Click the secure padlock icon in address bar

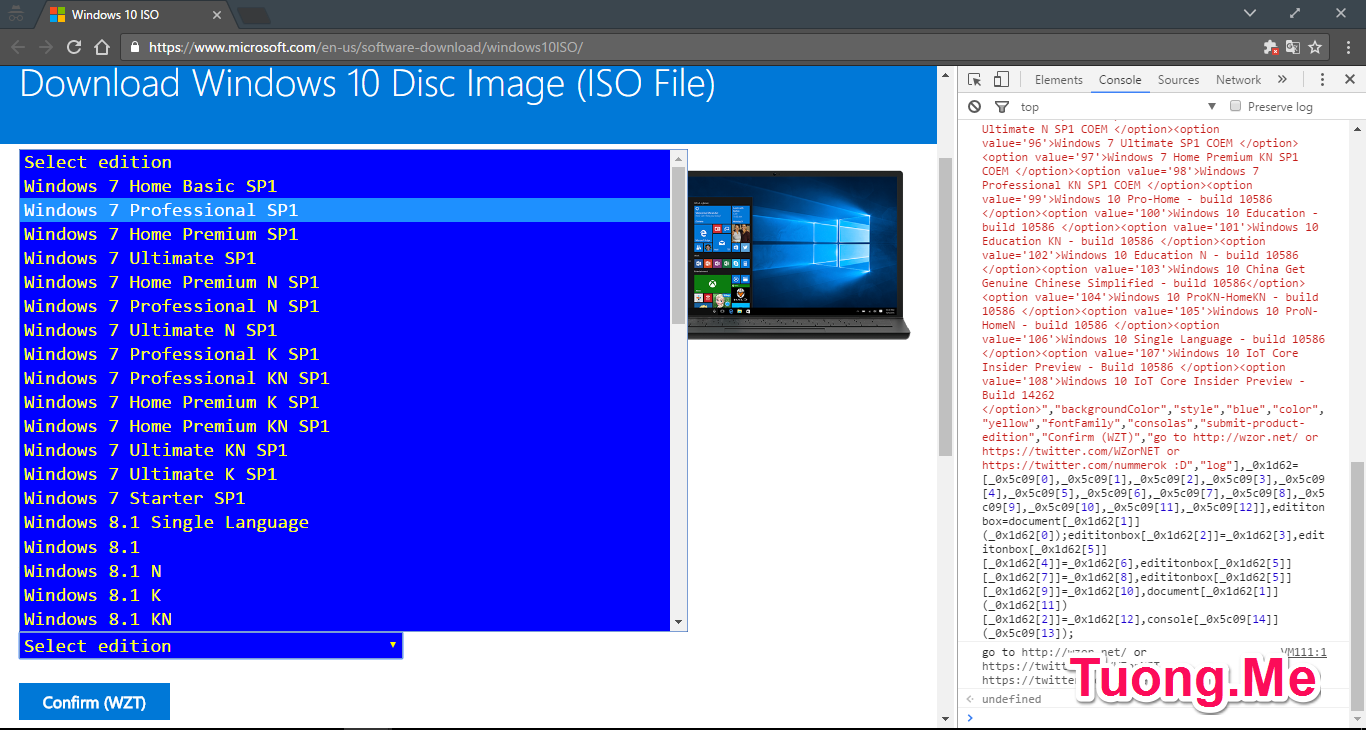tap(134, 47)
